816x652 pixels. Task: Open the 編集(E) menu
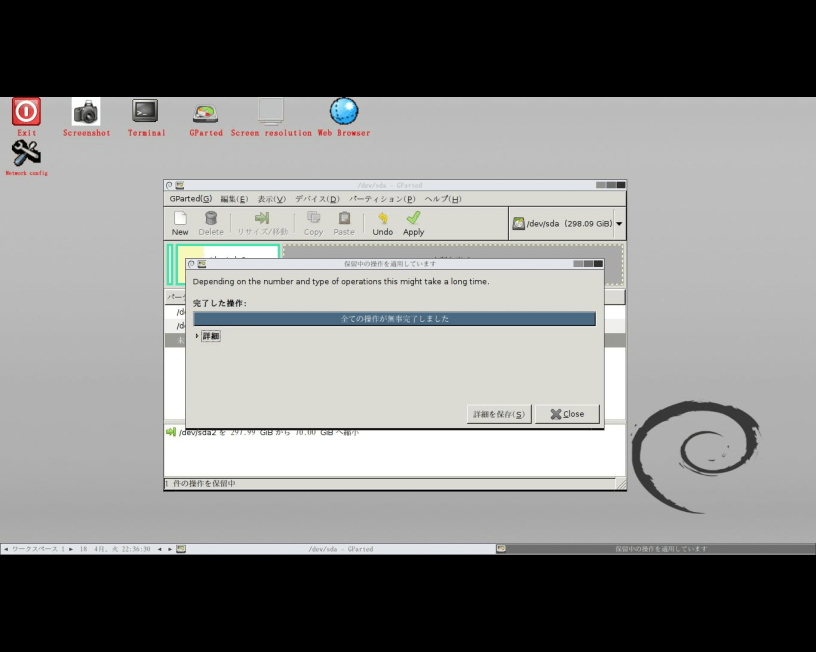coord(234,199)
